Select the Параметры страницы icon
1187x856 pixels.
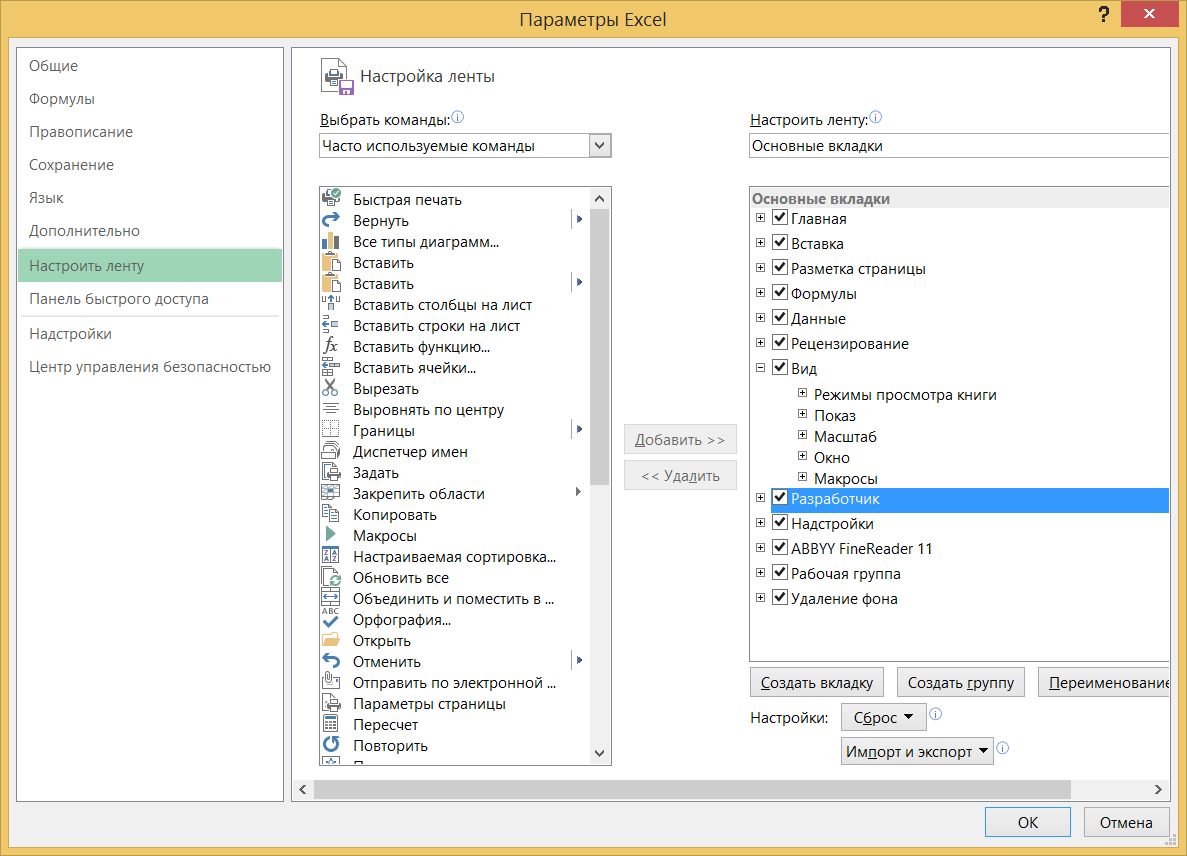click(331, 703)
